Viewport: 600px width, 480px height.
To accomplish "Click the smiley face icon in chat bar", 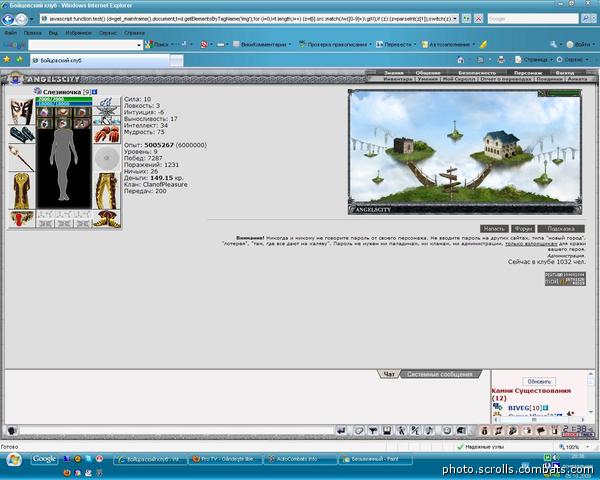I will (x=447, y=431).
